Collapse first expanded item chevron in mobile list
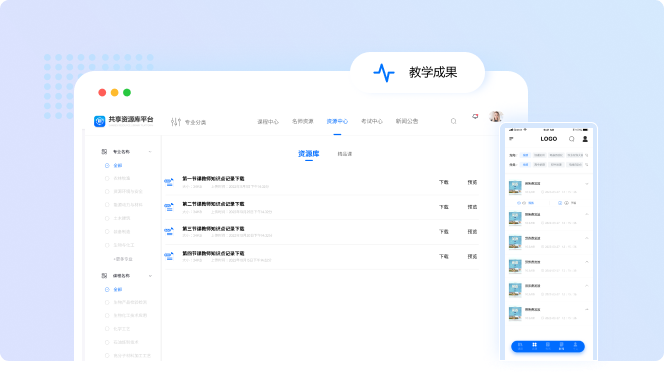 587,184
